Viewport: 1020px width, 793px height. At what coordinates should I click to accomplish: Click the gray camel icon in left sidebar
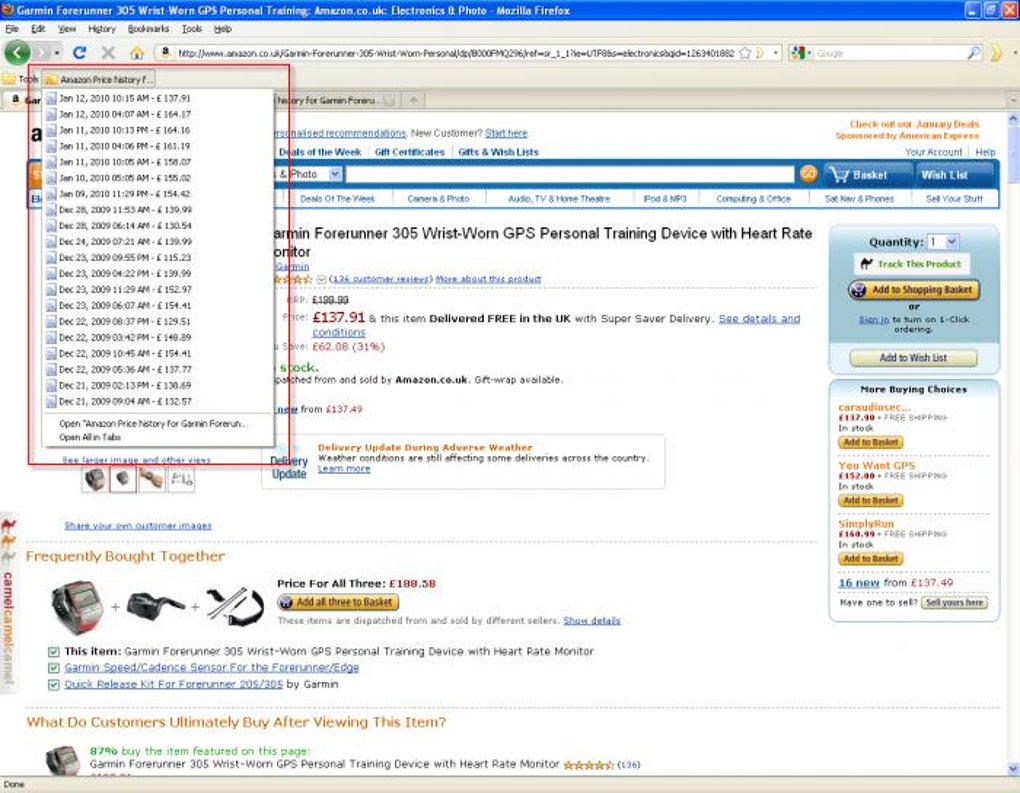click(x=8, y=557)
